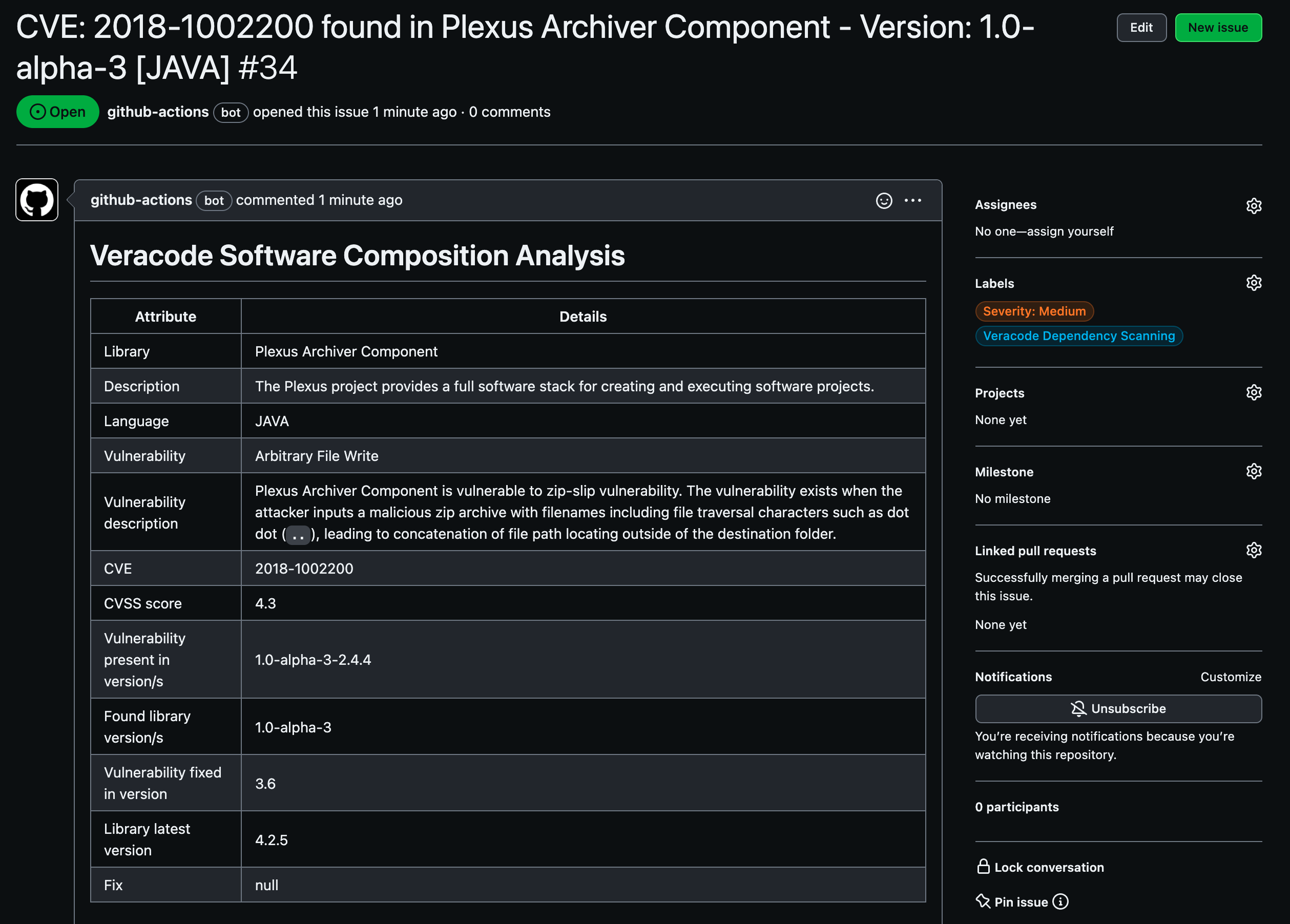Click the '2018-1002200' CVE value cell
The width and height of the screenshot is (1290, 924).
[583, 569]
